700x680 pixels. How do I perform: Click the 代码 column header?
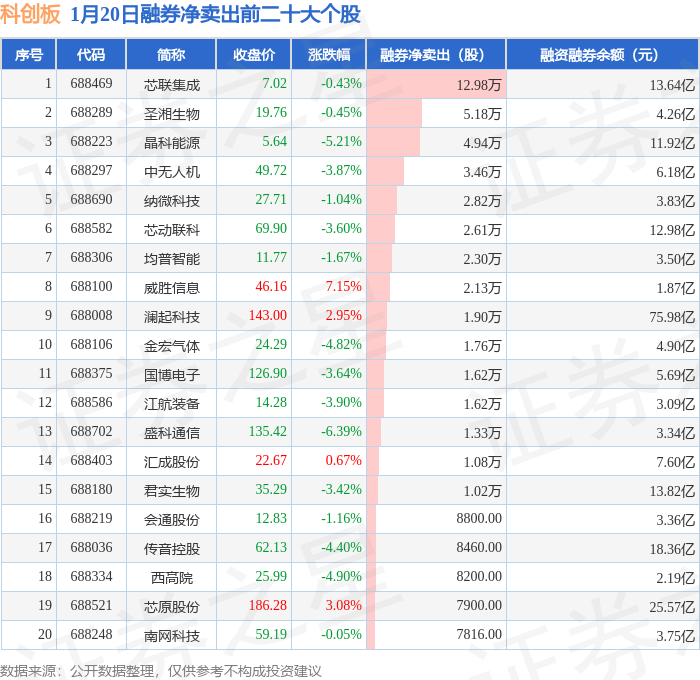pyautogui.click(x=91, y=54)
